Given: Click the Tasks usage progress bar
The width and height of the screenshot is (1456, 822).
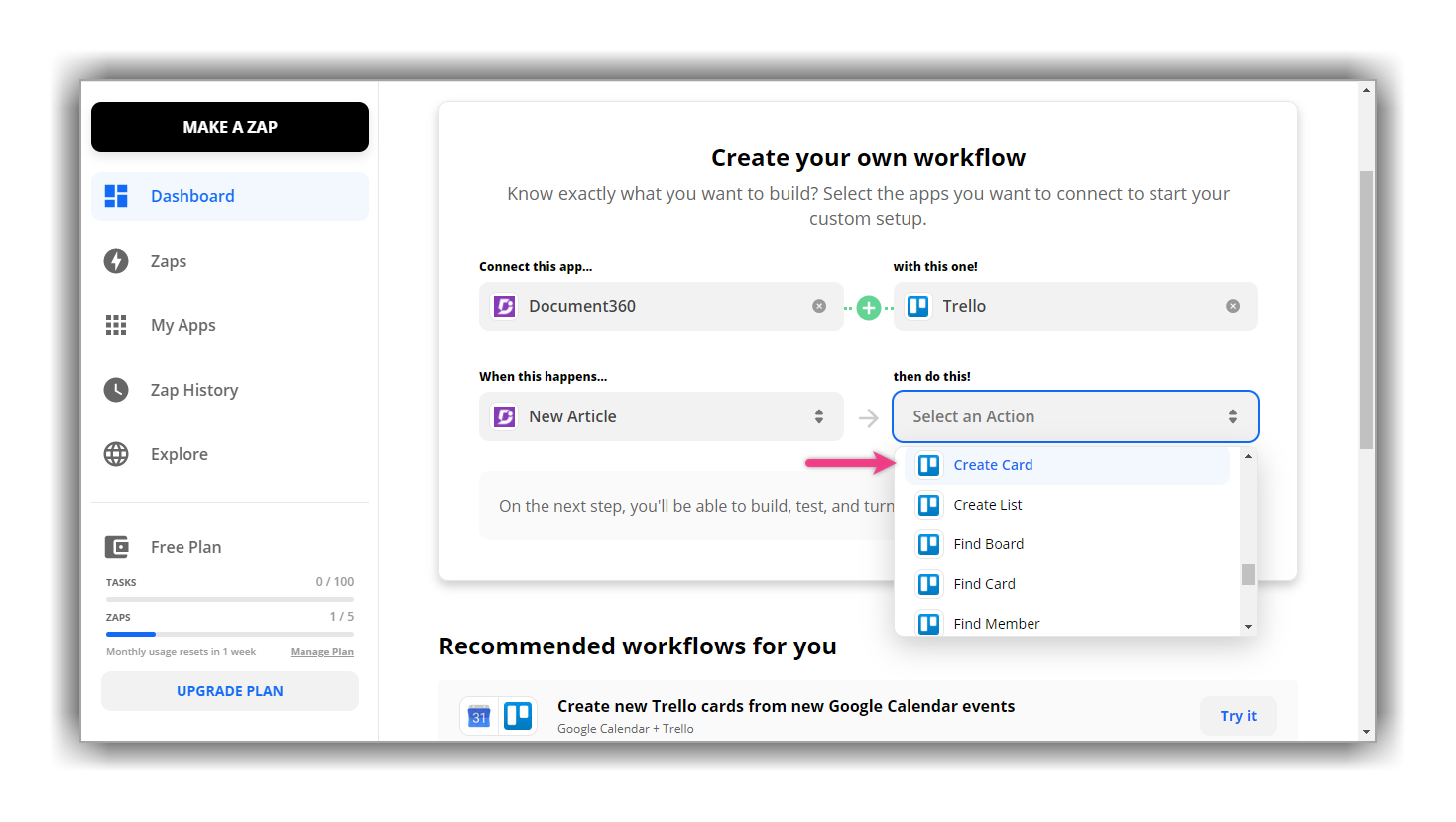Looking at the screenshot, I should pyautogui.click(x=230, y=599).
